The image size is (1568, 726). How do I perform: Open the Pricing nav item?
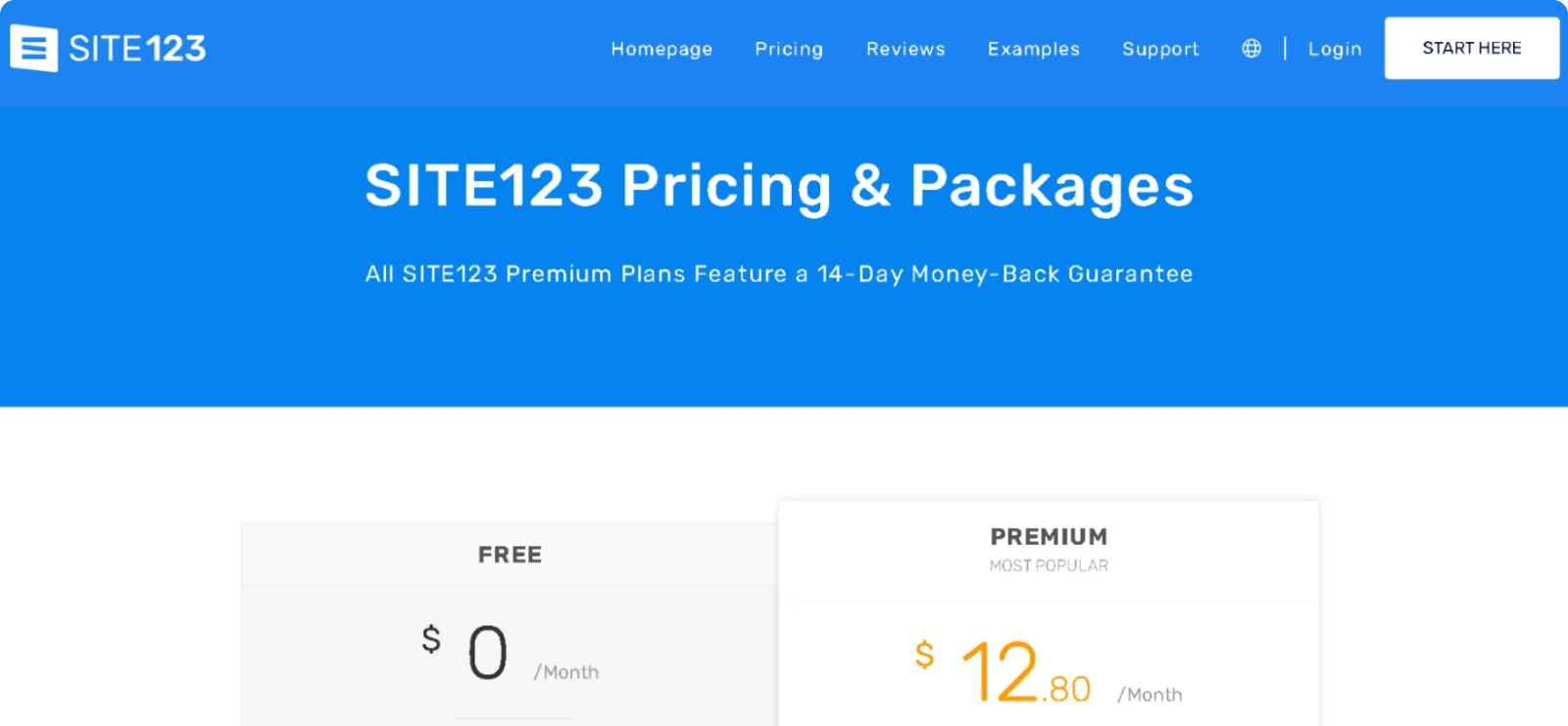(789, 49)
